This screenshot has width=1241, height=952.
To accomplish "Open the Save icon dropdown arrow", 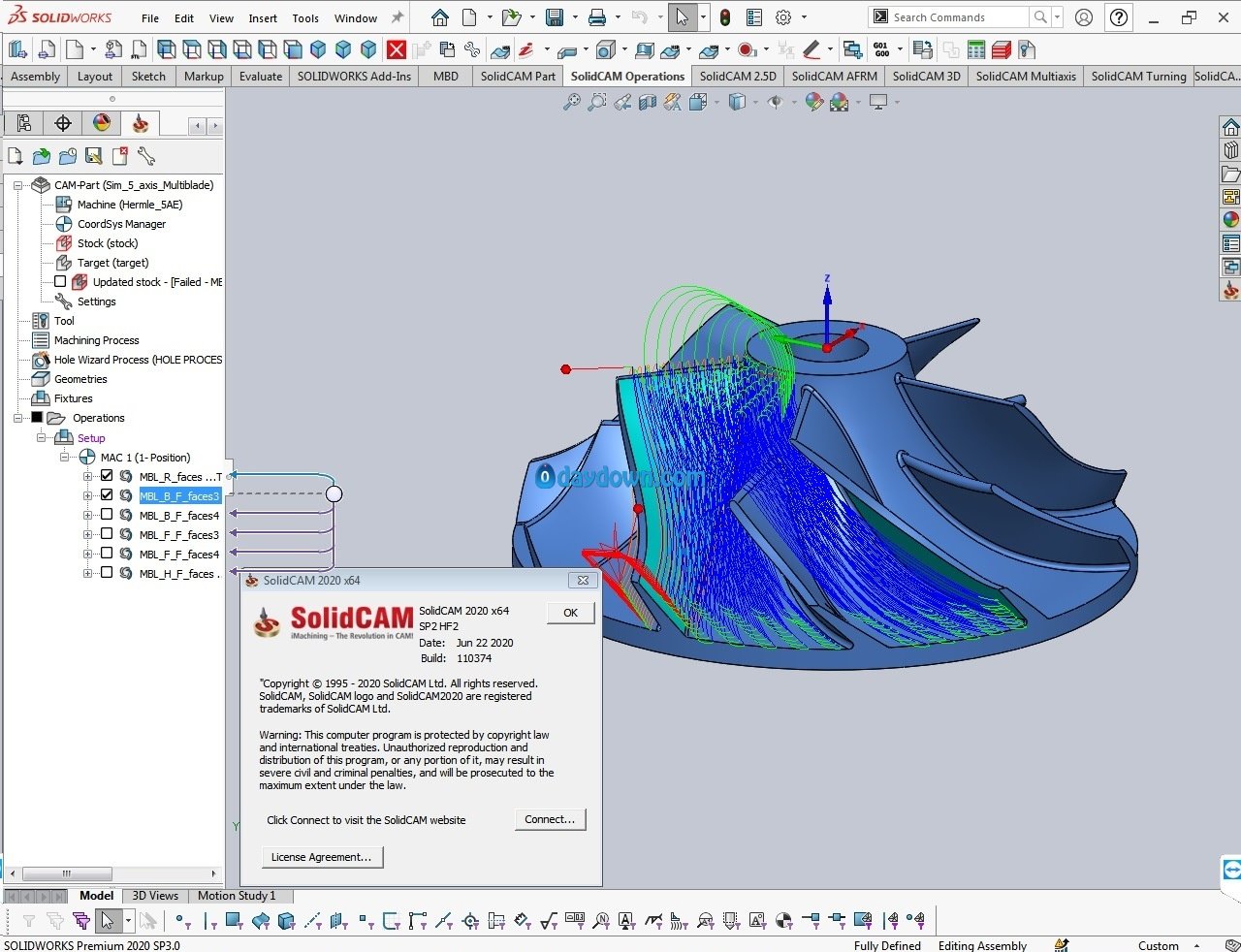I will point(575,17).
